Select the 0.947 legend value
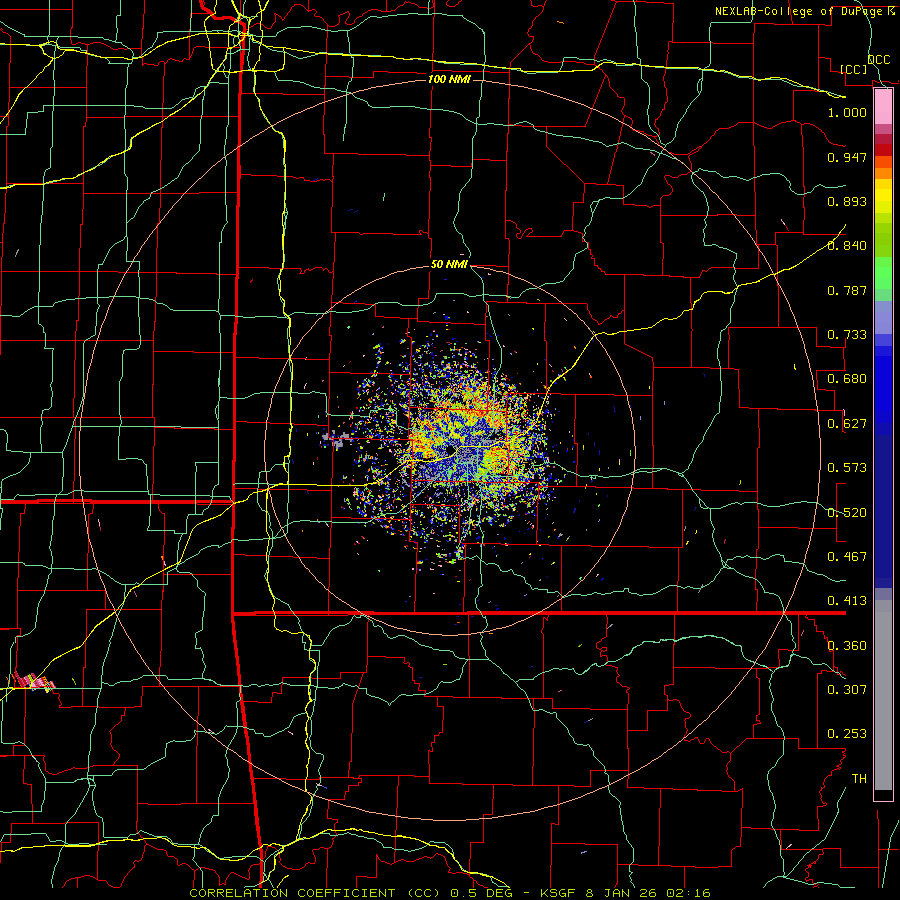The image size is (900, 900). [x=847, y=157]
